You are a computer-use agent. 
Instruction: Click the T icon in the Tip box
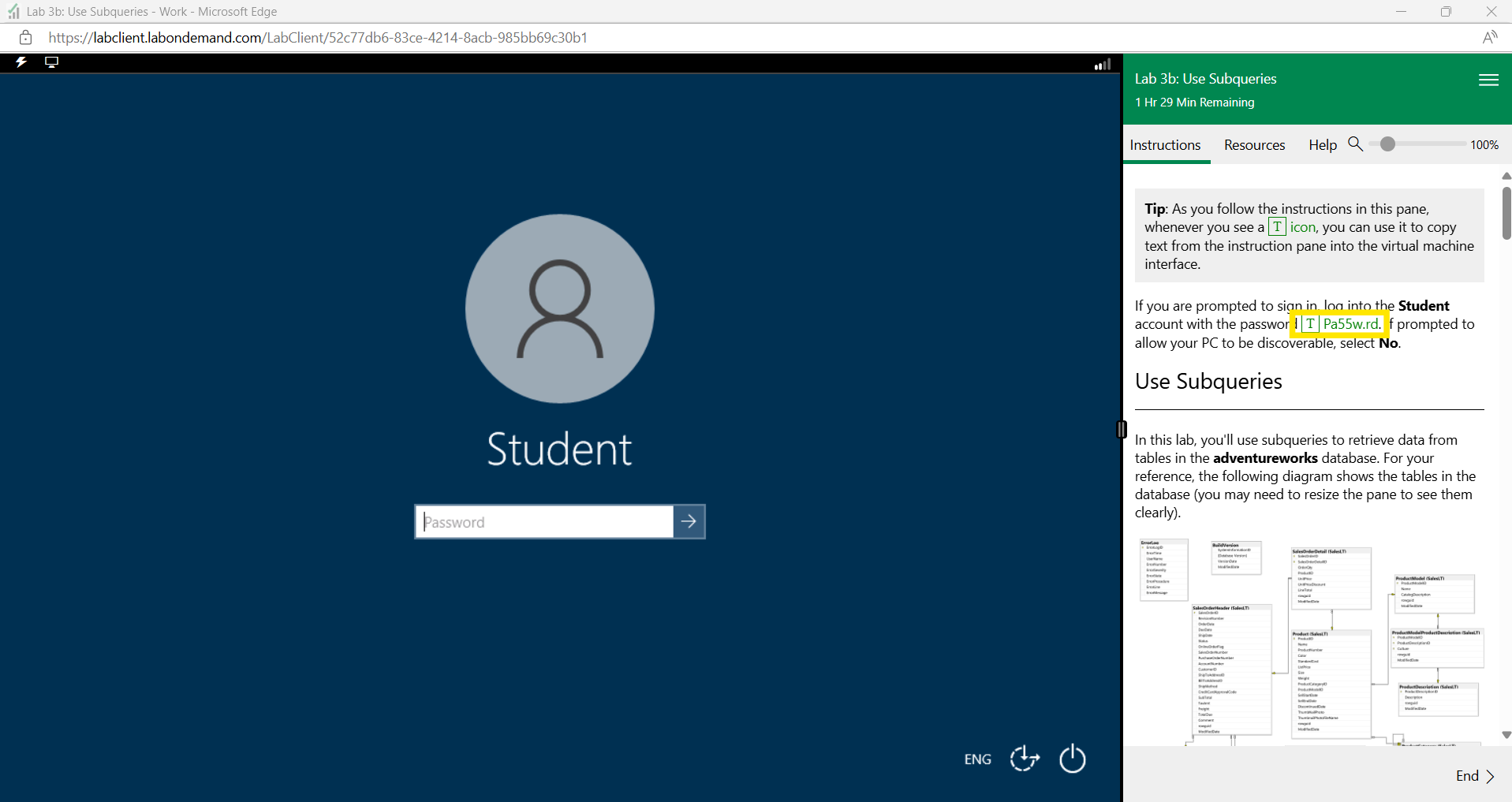pyautogui.click(x=1277, y=227)
